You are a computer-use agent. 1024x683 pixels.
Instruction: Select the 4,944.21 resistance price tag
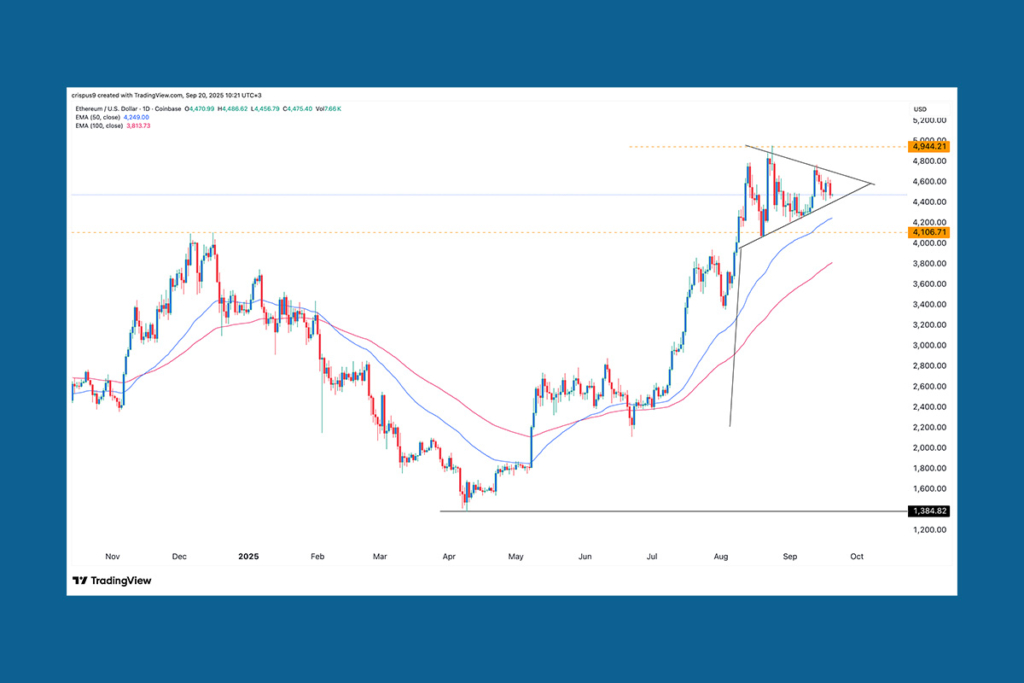[928, 146]
